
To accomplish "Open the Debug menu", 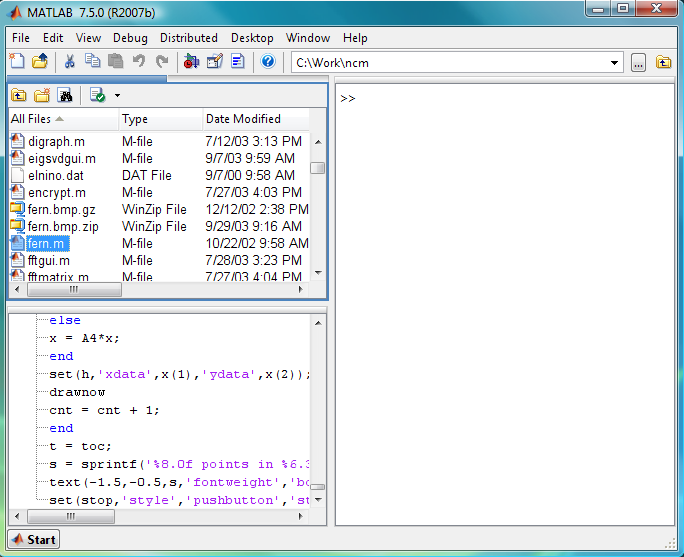I will [x=130, y=38].
